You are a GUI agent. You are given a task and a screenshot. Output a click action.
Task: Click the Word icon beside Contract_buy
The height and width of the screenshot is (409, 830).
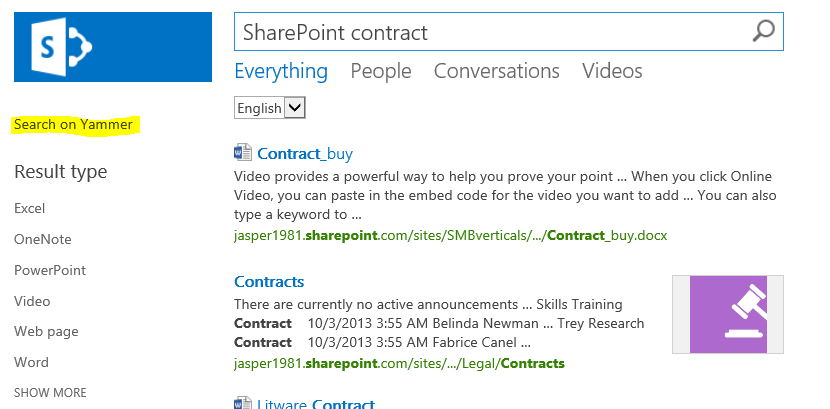(x=243, y=153)
